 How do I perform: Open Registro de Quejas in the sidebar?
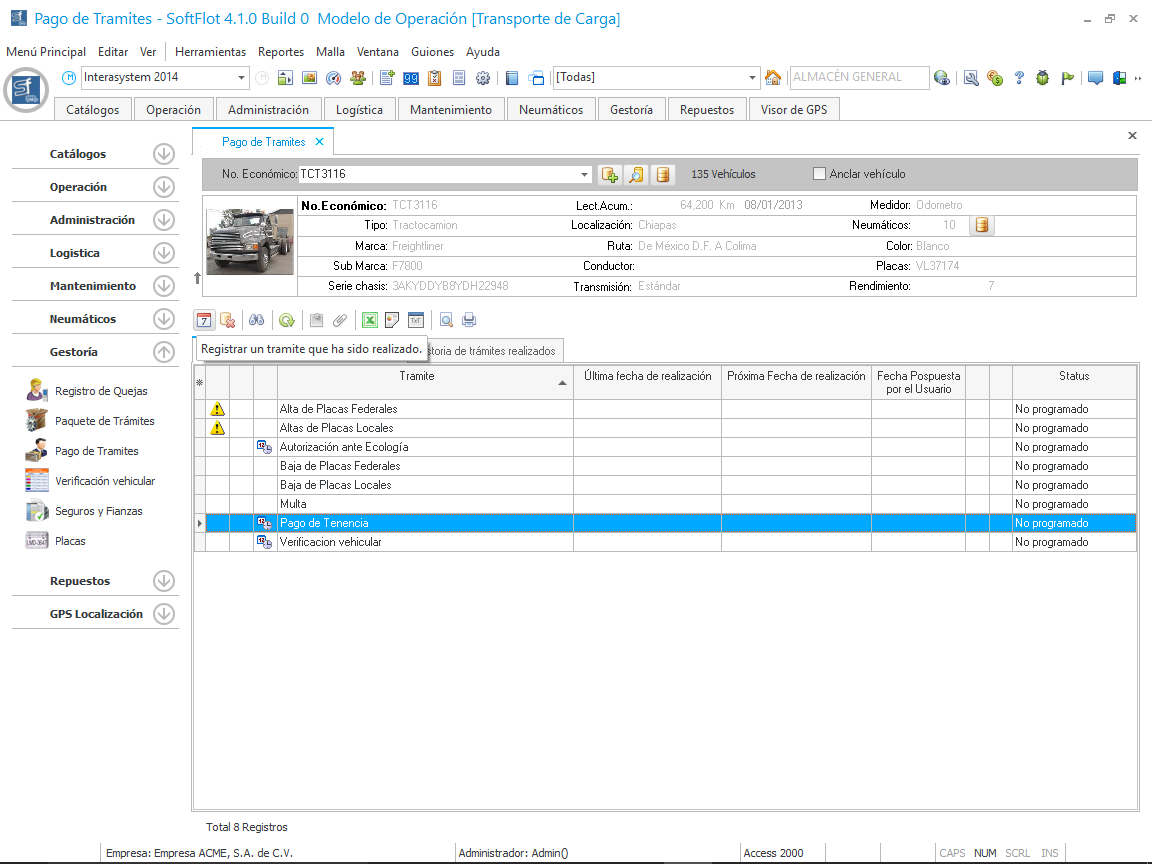(x=100, y=391)
